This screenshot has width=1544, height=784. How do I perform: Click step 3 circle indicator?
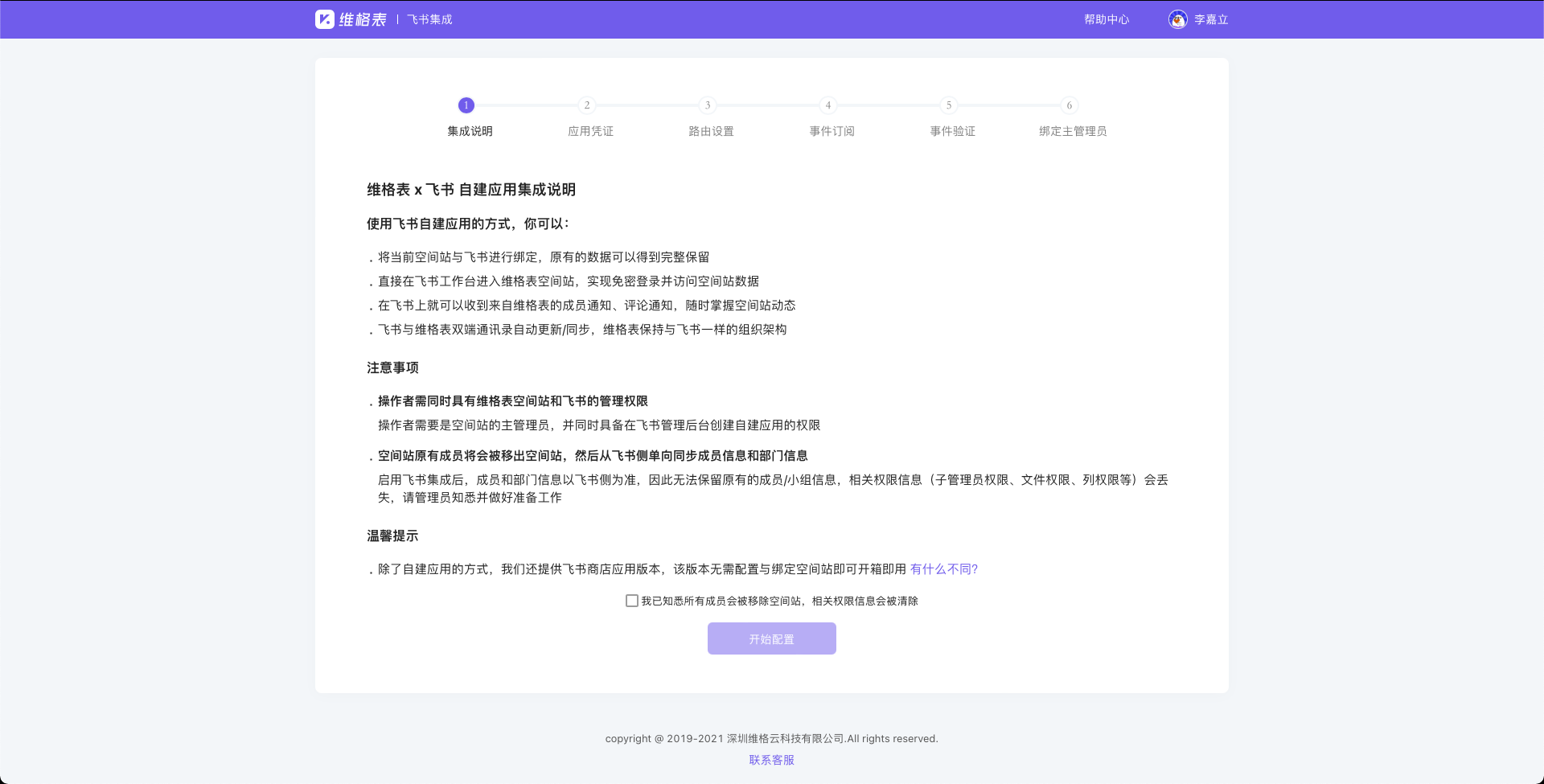click(708, 105)
